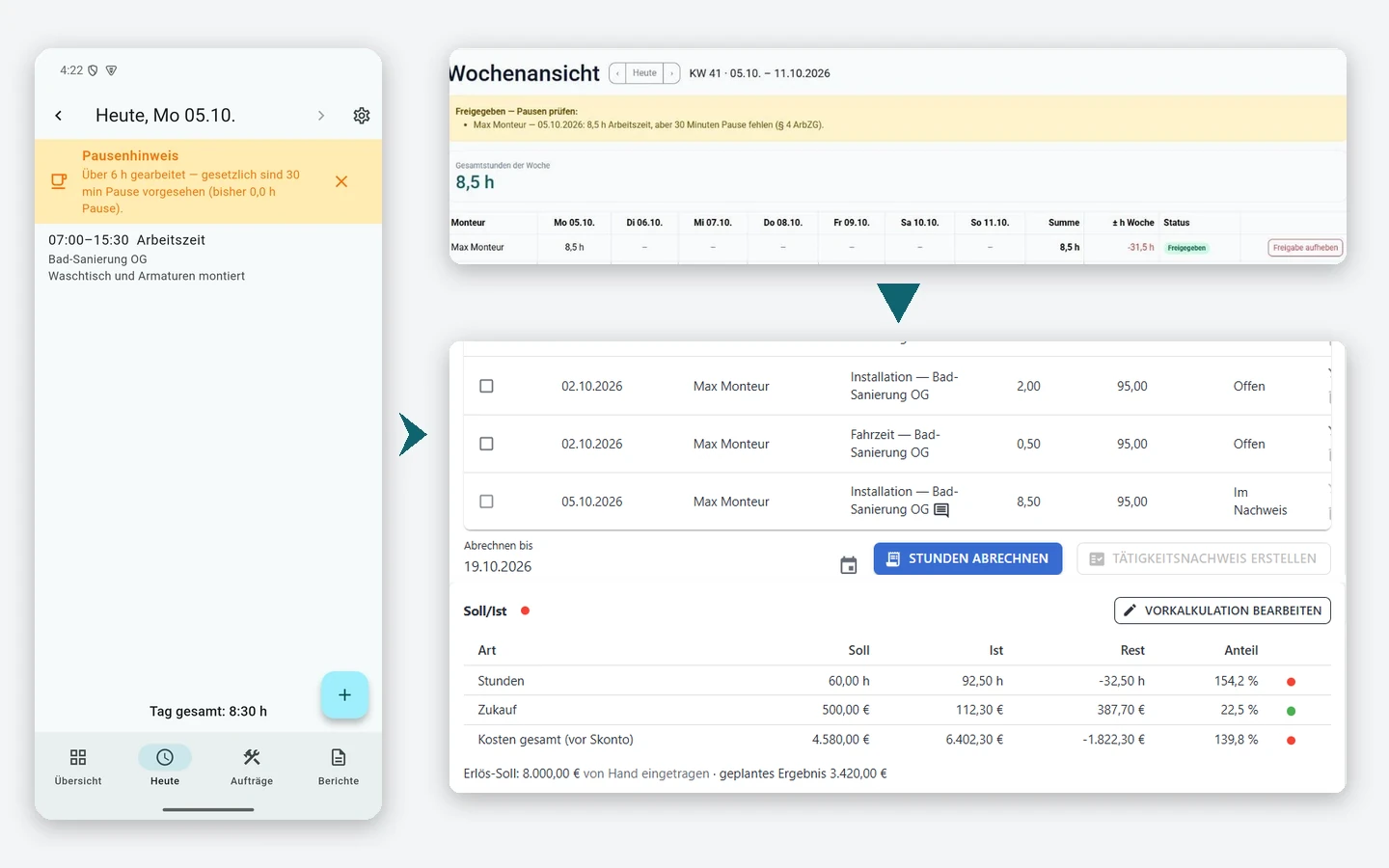Dismiss the Pausenhinweis warning banner
Viewport: 1389px width, 868px height.
point(341,181)
